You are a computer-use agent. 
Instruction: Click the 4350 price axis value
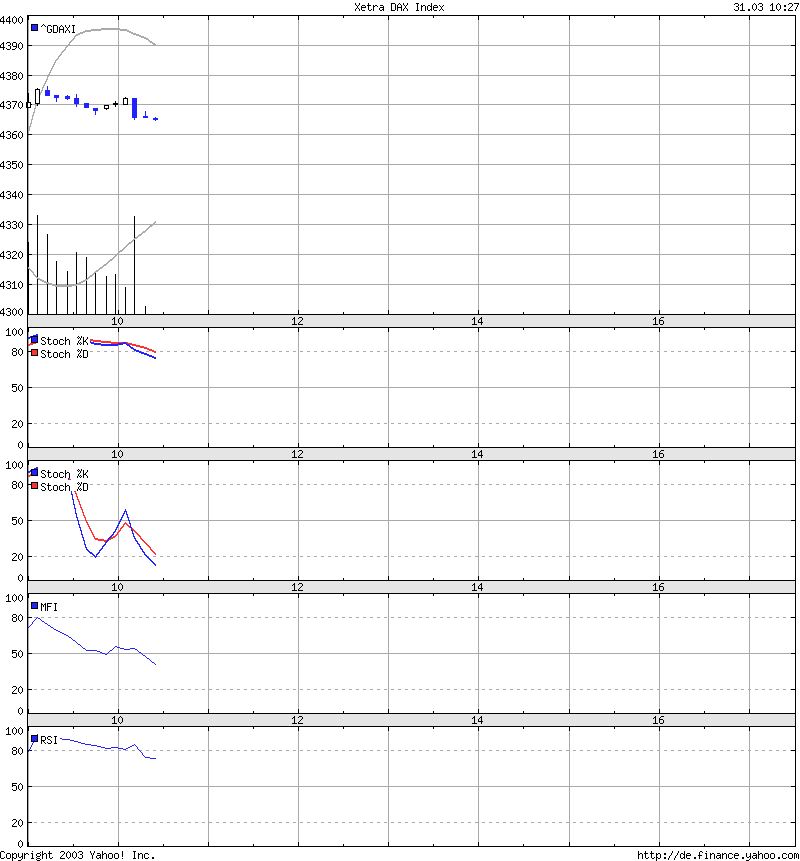[x=12, y=165]
